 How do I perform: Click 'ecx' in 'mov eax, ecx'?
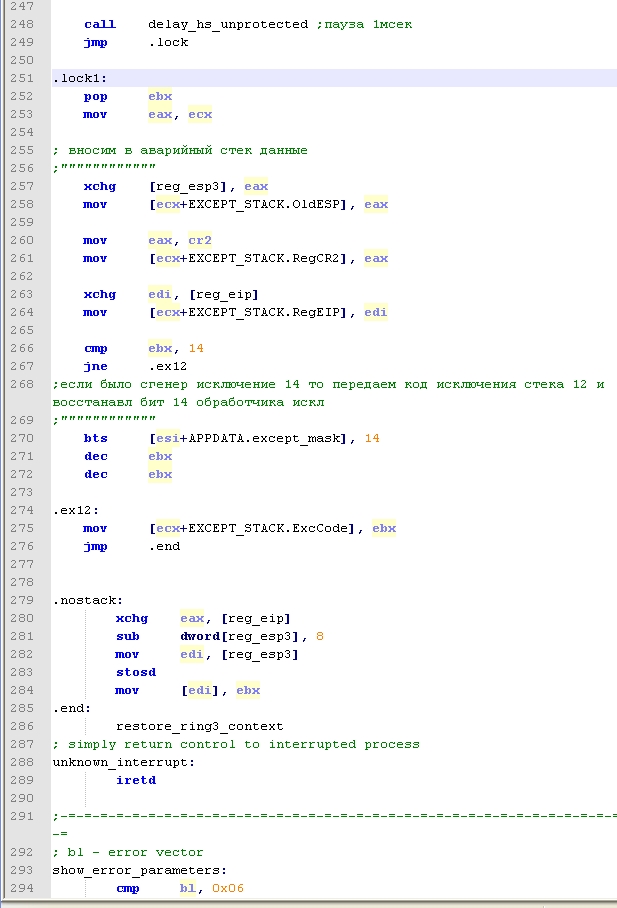(x=200, y=115)
